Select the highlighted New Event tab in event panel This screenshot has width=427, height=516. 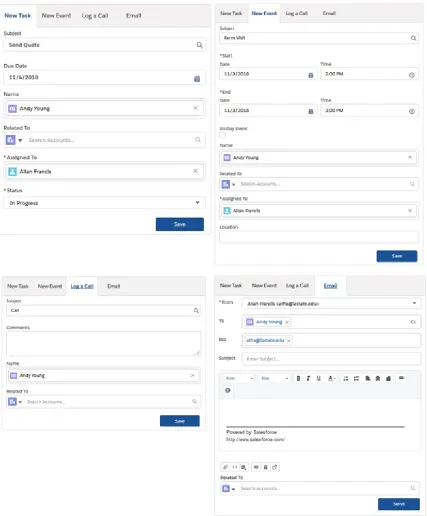(264, 13)
